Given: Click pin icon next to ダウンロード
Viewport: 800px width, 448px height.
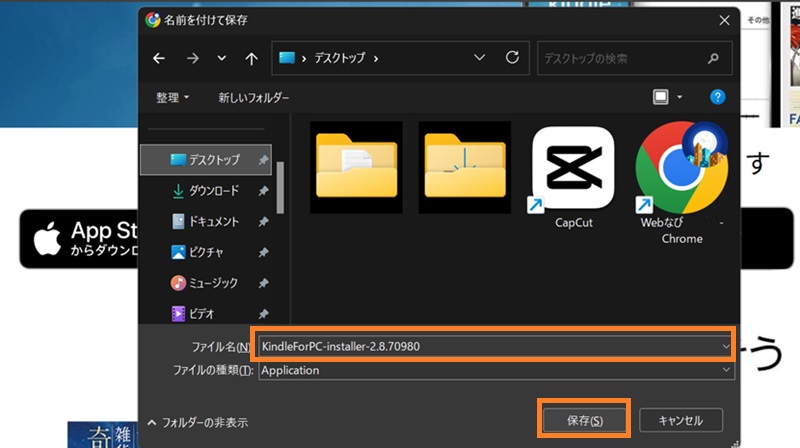Looking at the screenshot, I should click(263, 191).
